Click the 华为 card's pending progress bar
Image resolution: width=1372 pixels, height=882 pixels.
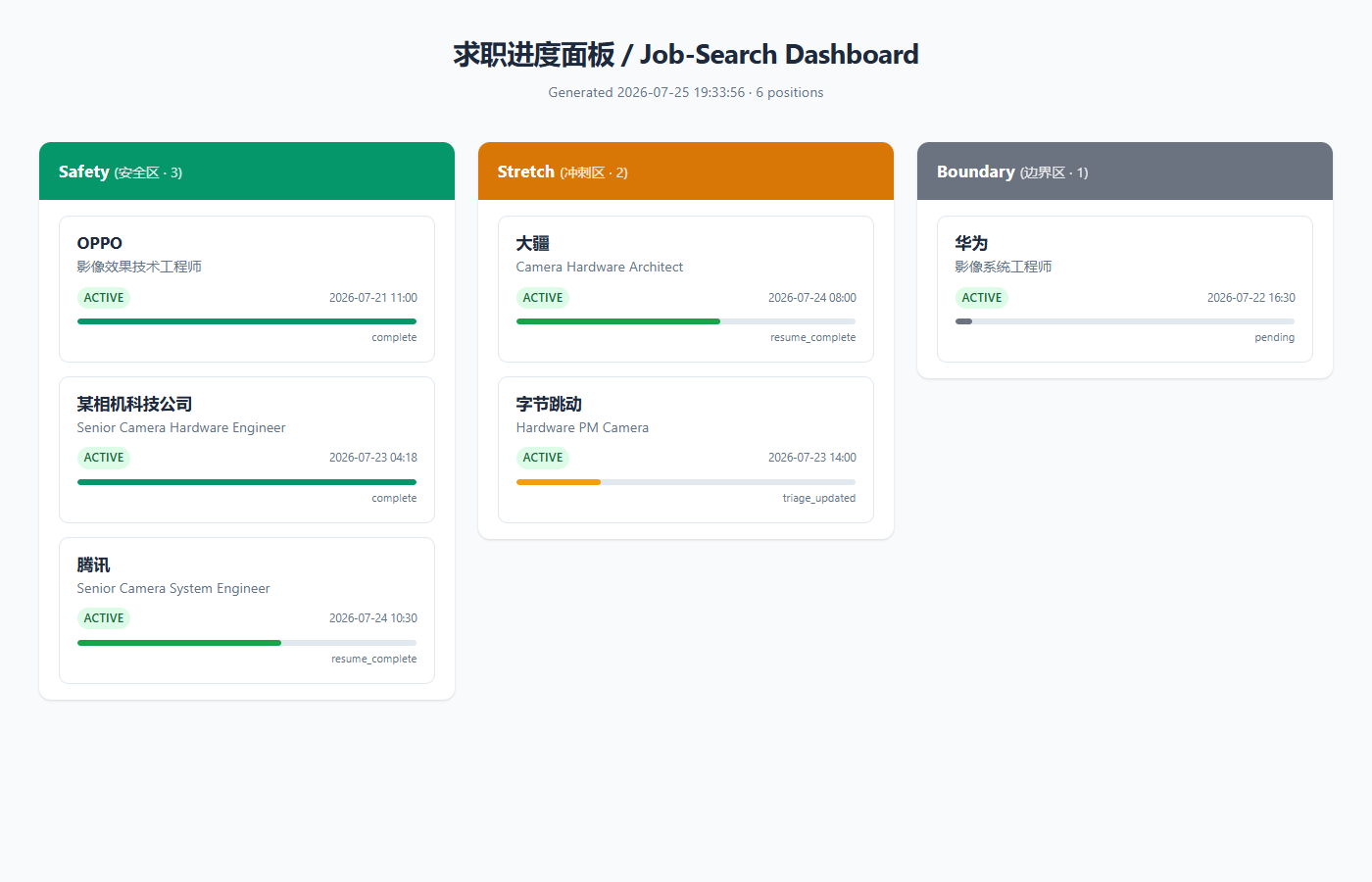click(x=1125, y=321)
